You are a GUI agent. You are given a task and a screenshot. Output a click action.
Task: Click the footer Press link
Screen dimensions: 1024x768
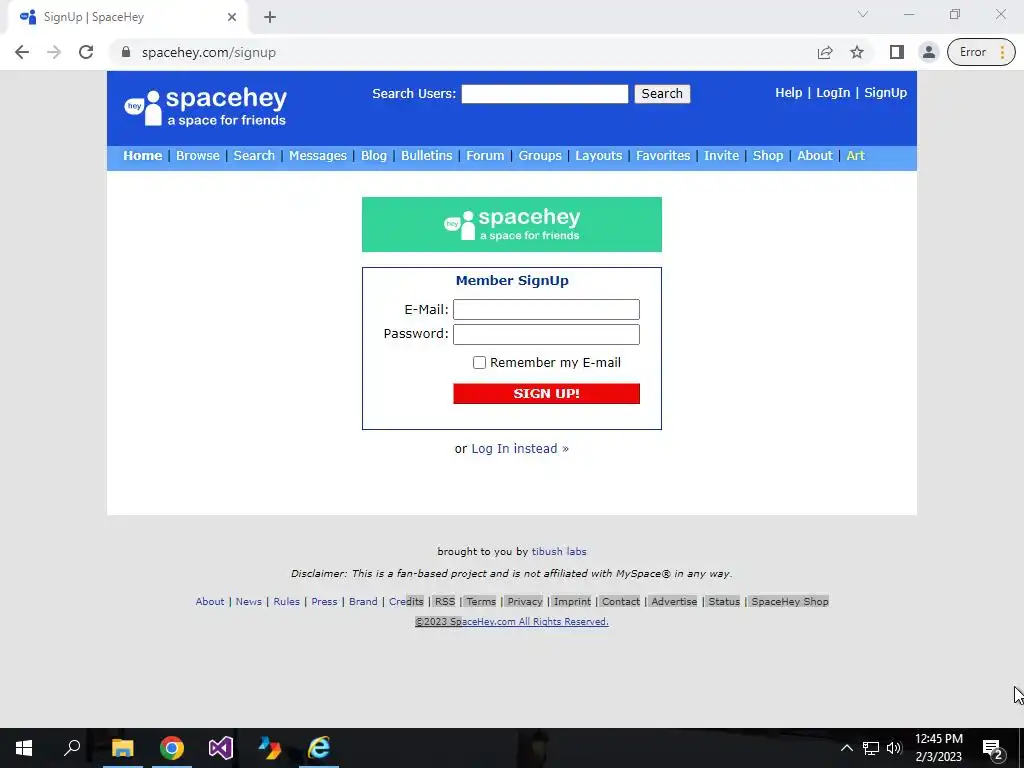click(x=324, y=601)
